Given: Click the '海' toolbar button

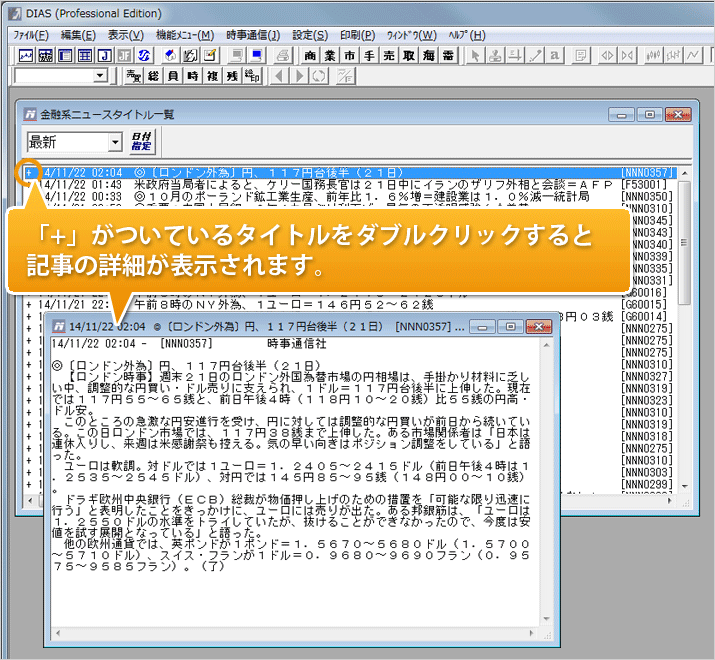Looking at the screenshot, I should point(428,54).
